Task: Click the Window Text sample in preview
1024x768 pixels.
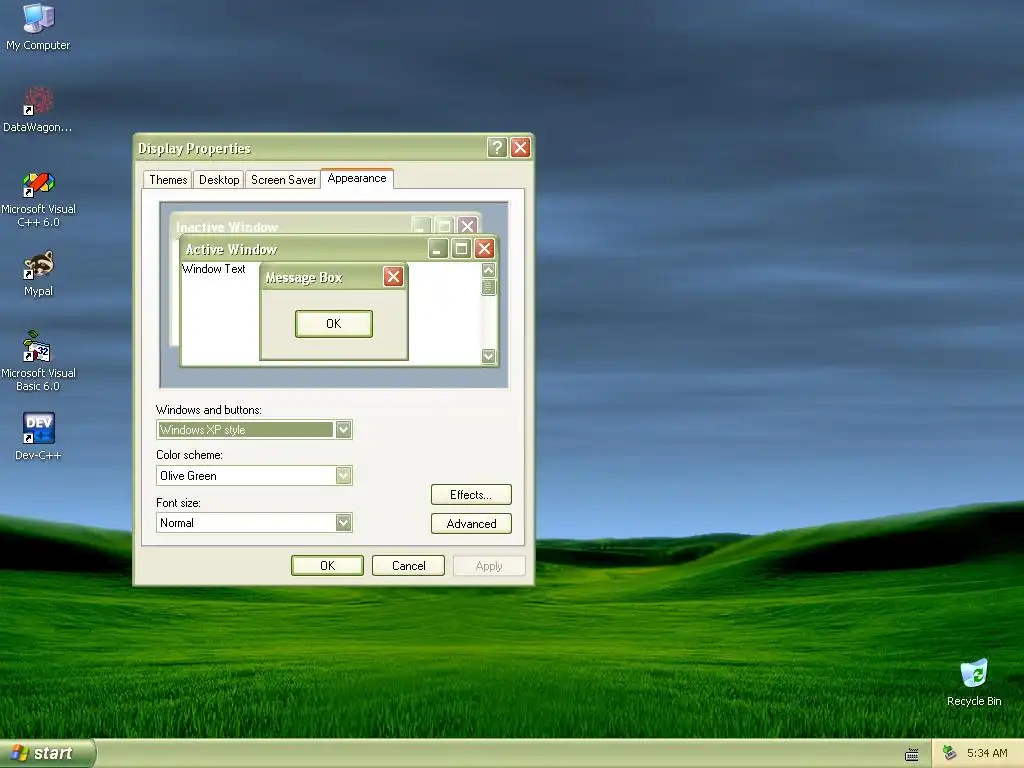Action: [x=214, y=269]
